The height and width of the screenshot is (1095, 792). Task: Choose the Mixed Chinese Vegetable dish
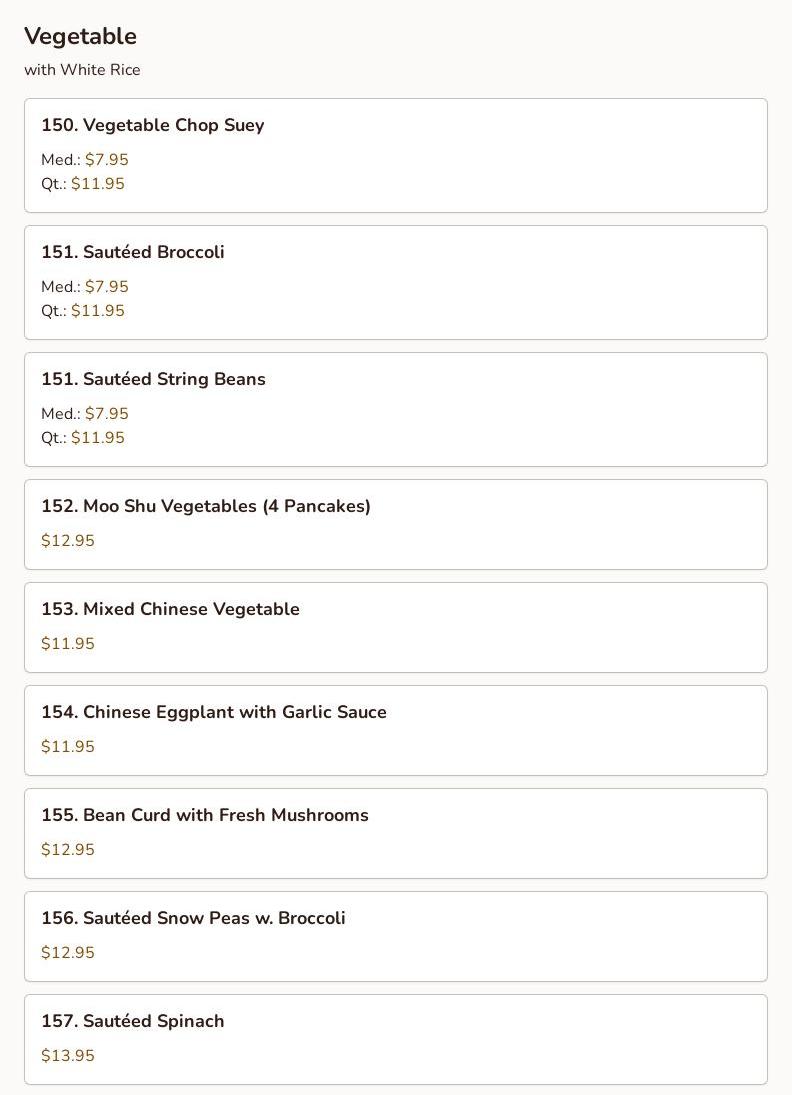[170, 610]
